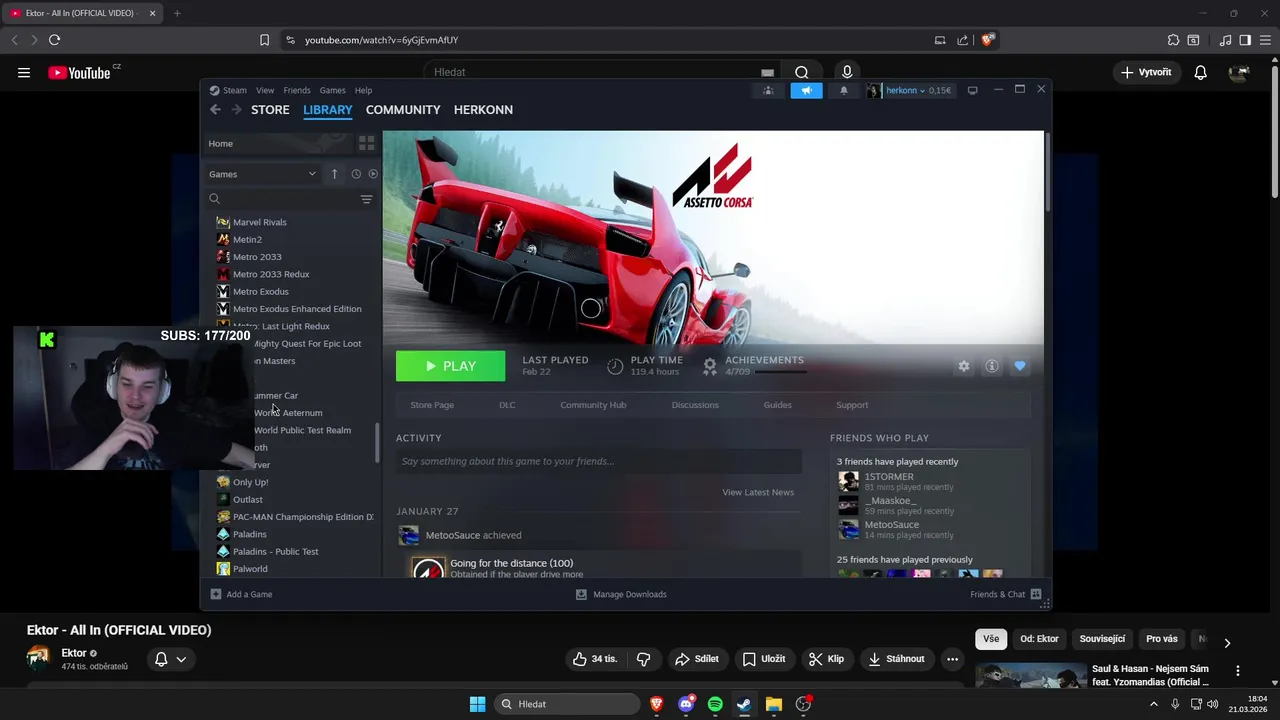Go to Steam COMMUNITY tab
This screenshot has width=1280, height=720.
tap(403, 110)
